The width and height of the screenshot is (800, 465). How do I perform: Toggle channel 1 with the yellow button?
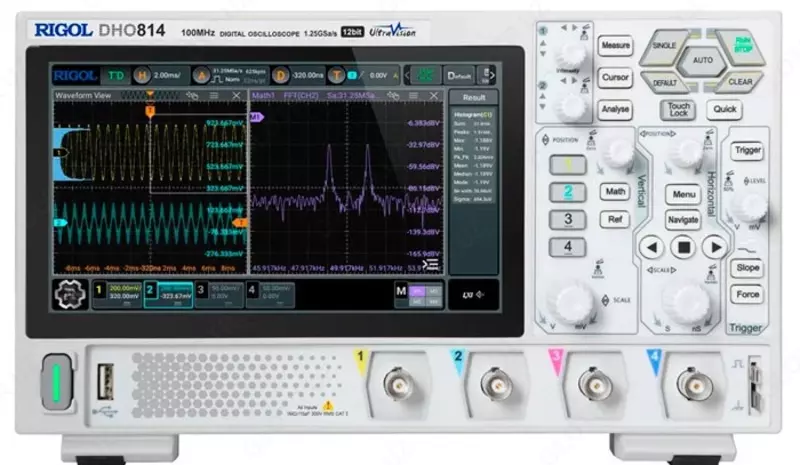(568, 165)
